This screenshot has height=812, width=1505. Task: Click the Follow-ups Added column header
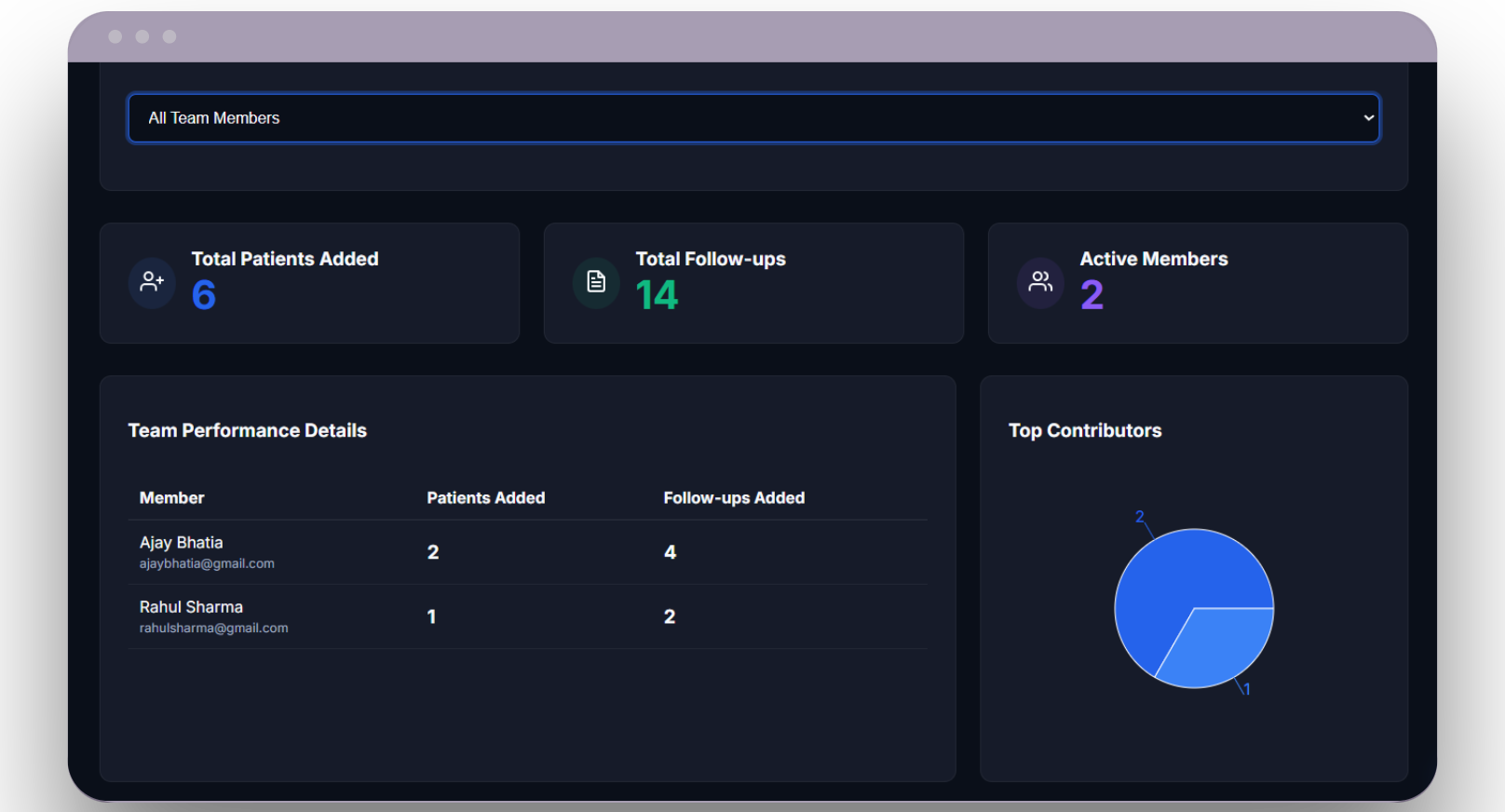click(x=734, y=498)
